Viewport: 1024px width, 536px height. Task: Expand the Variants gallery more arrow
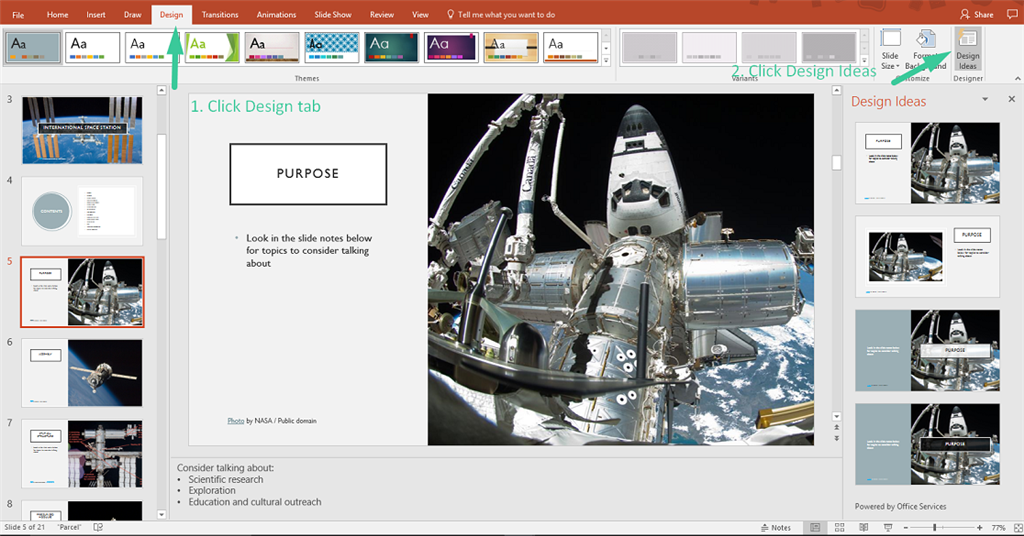click(x=865, y=61)
